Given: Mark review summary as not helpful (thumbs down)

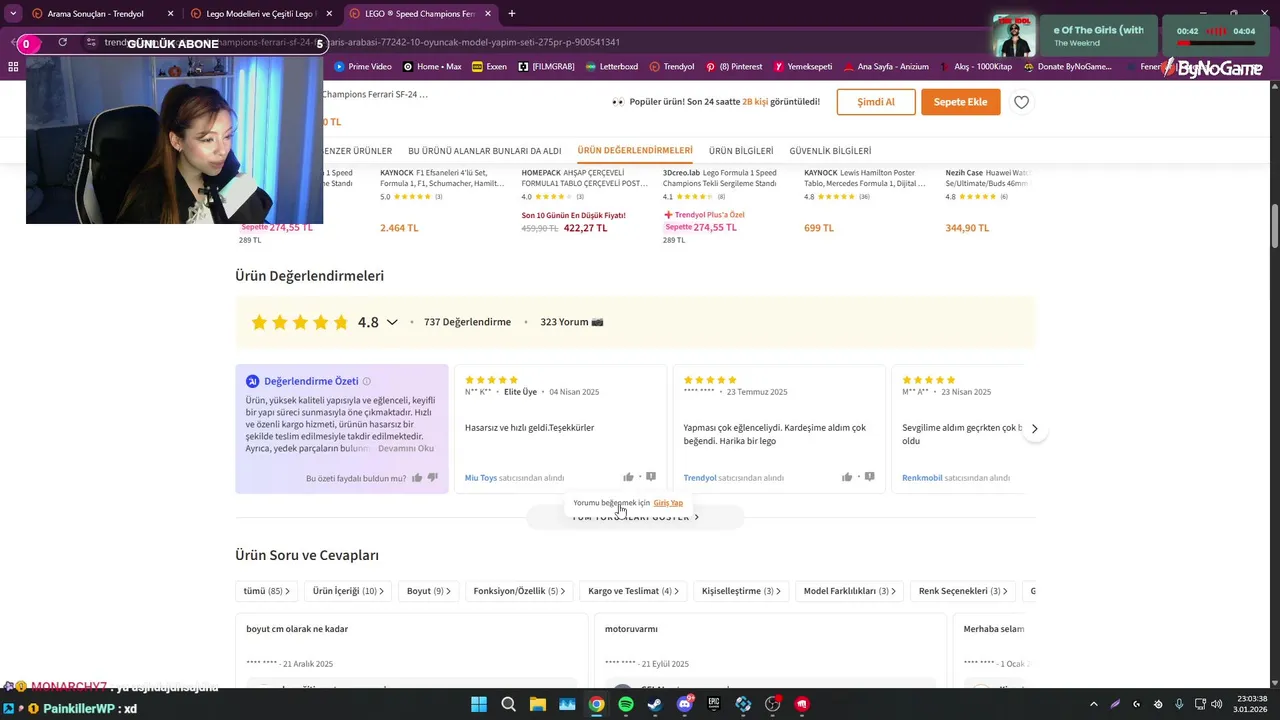Looking at the screenshot, I should tap(433, 478).
